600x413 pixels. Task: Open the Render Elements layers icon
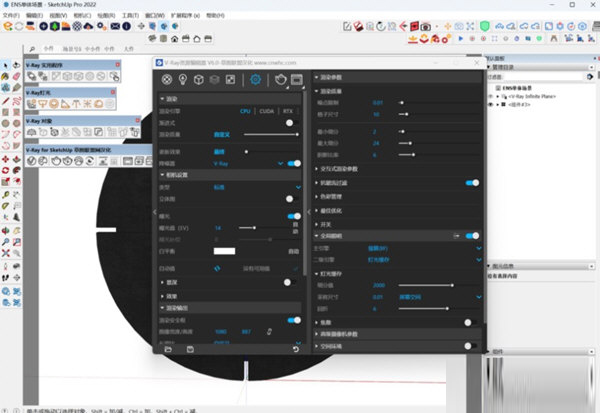pyautogui.click(x=214, y=79)
